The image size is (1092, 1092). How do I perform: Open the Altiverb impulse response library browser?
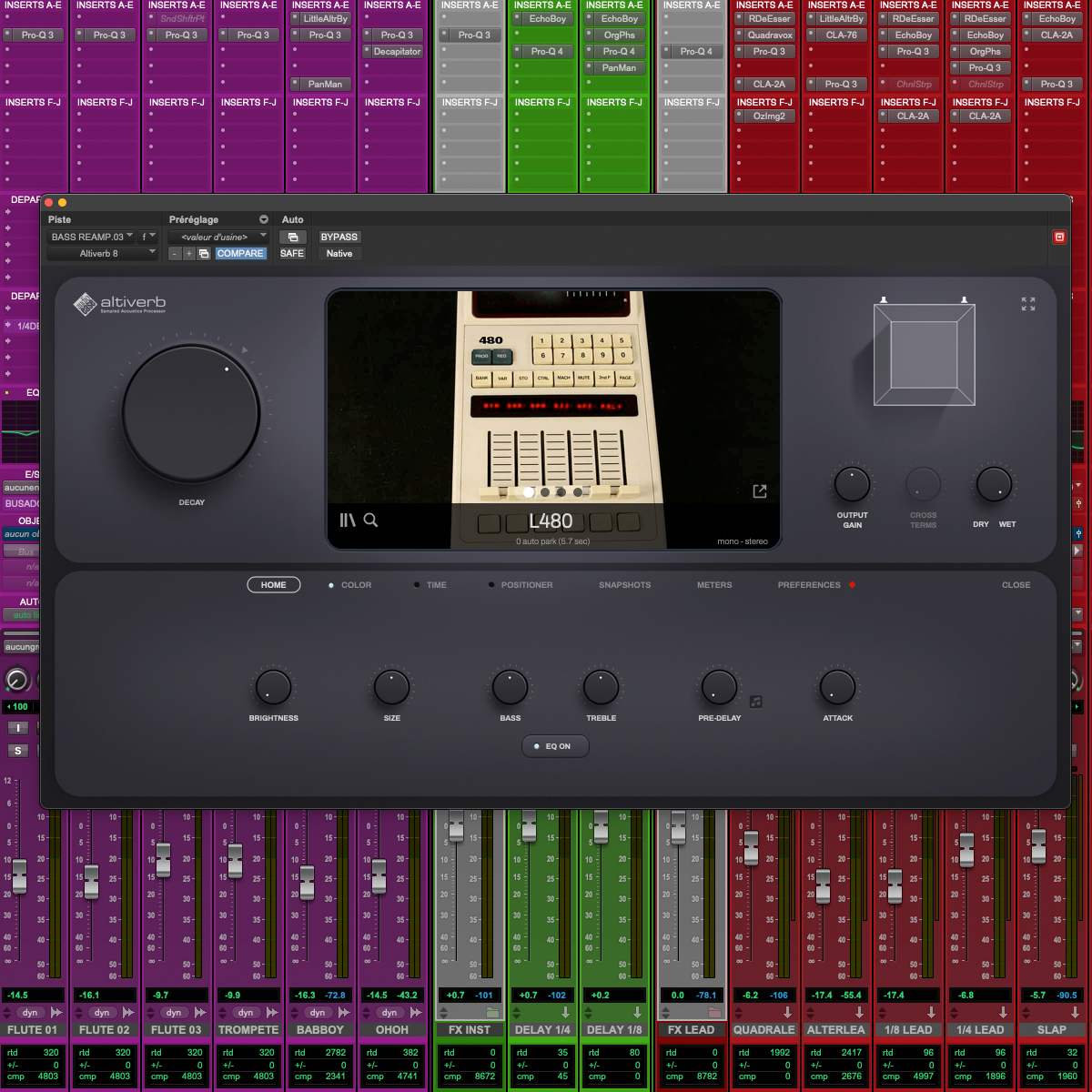(347, 521)
